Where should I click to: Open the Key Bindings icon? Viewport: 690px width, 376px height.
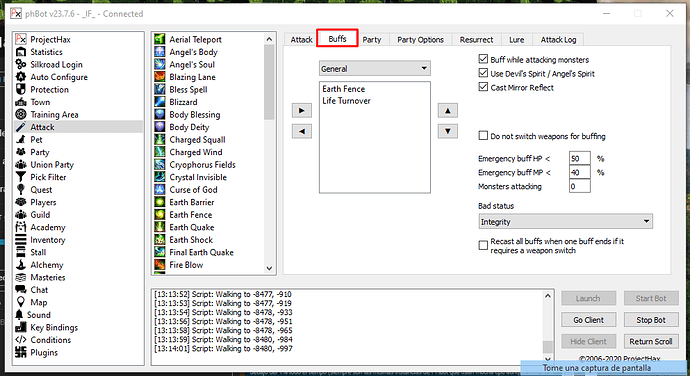(21, 328)
